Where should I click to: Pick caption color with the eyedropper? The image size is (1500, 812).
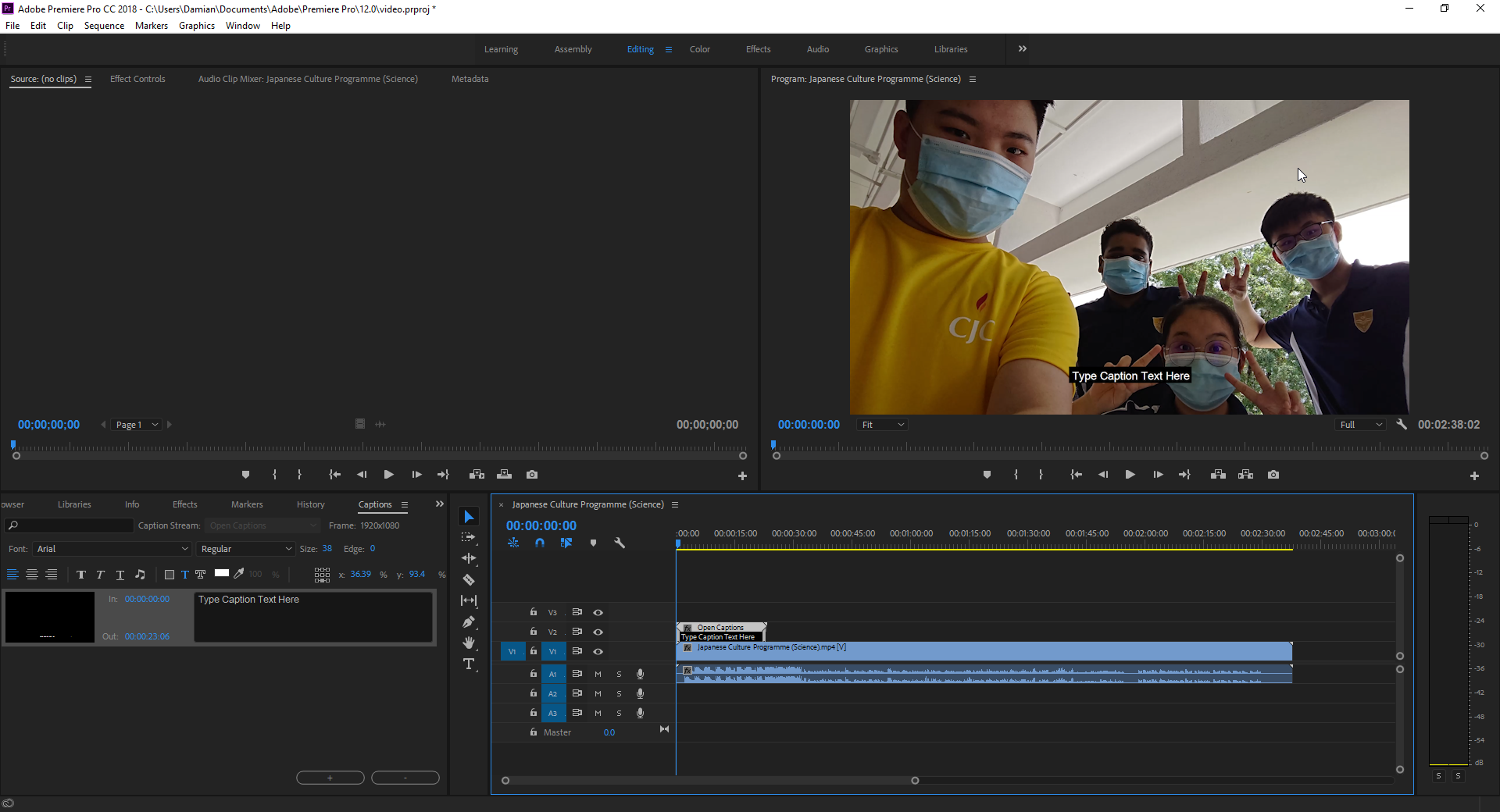point(239,574)
